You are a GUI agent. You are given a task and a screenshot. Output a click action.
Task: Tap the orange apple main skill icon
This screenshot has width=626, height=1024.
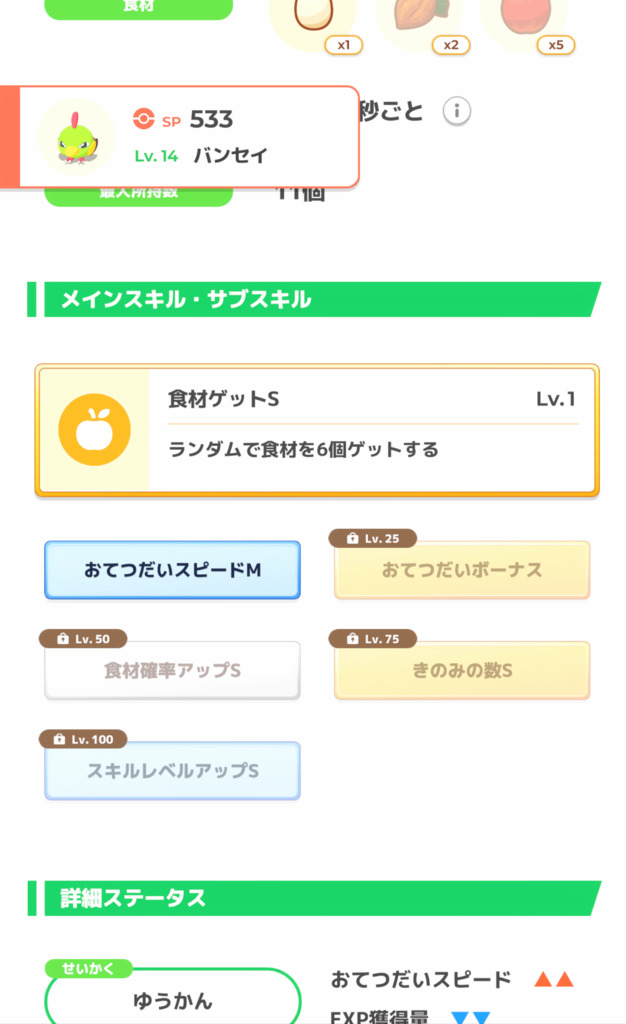(94, 430)
